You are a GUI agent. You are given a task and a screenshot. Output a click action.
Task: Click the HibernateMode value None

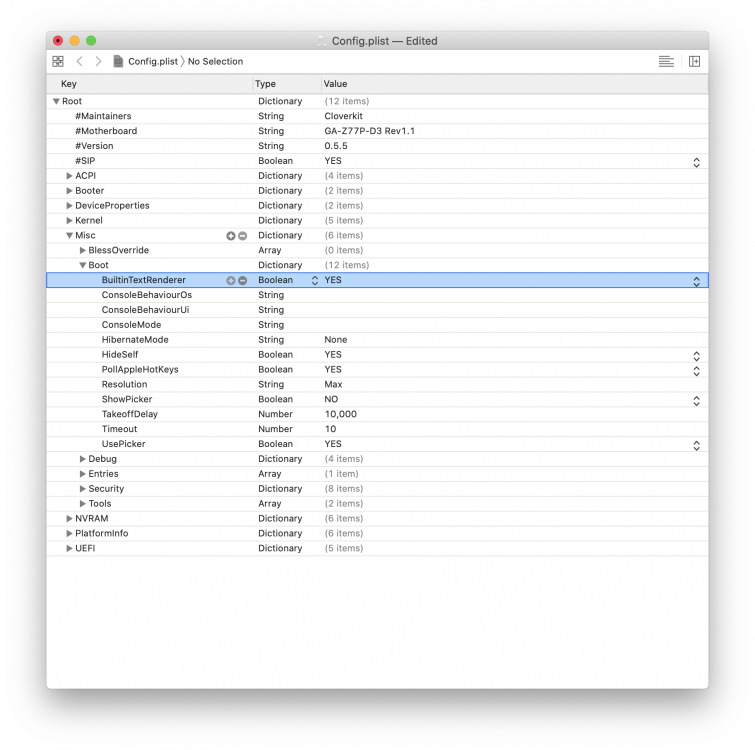336,340
